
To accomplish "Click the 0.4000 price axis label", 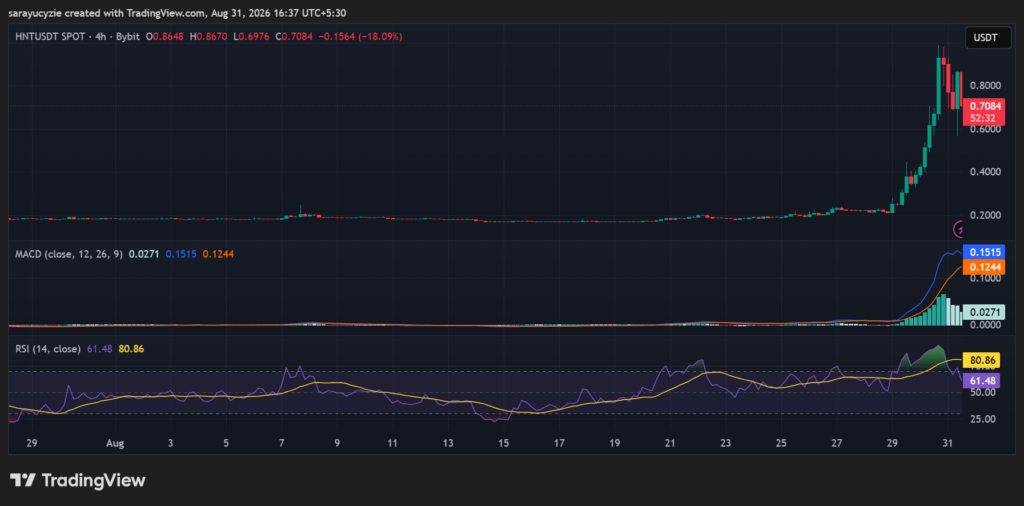I will (984, 172).
